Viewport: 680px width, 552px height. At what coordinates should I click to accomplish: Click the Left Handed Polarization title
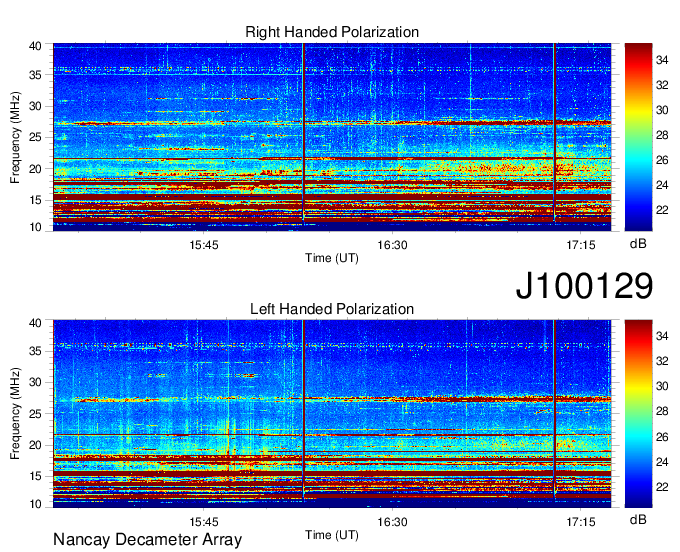(332, 309)
